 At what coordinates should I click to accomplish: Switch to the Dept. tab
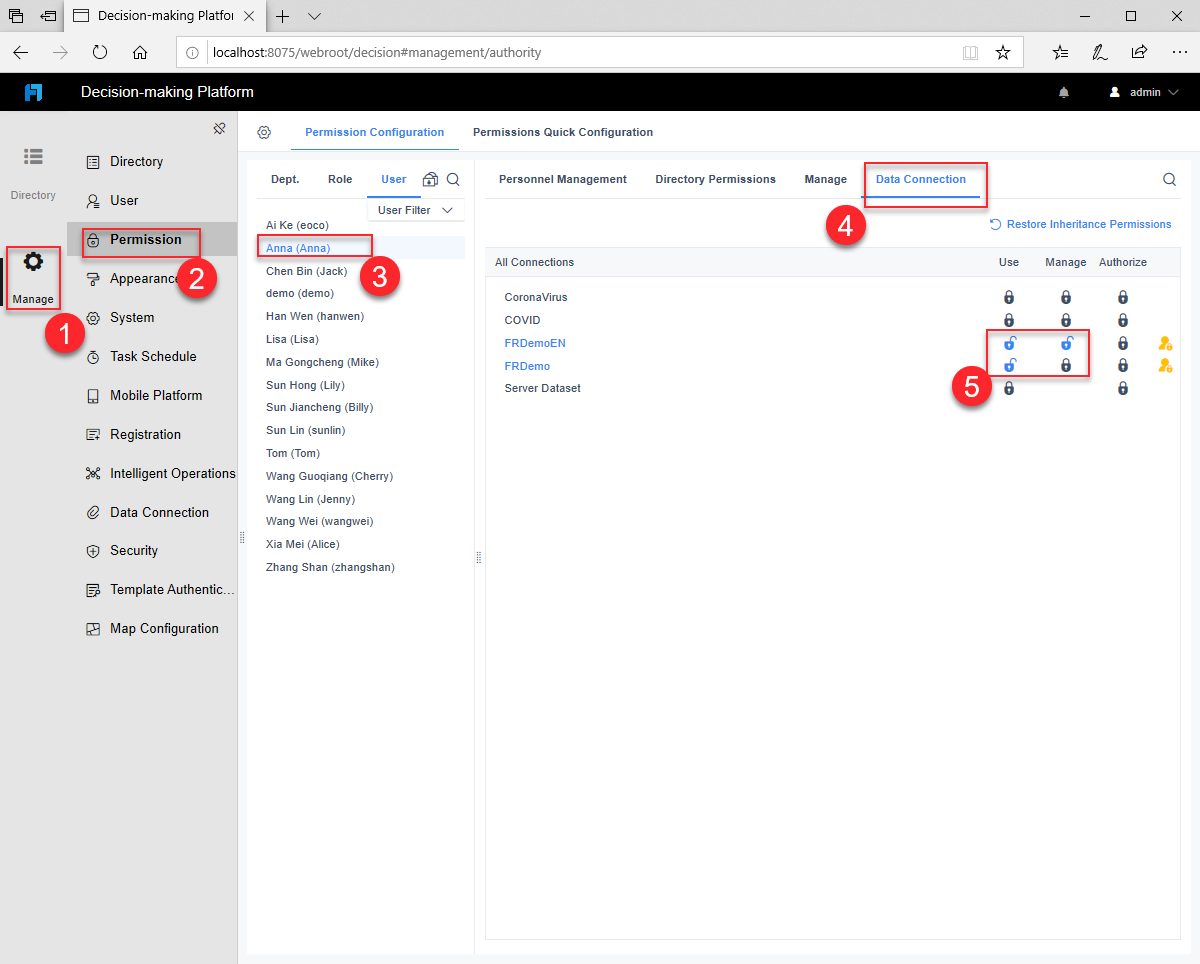point(285,179)
